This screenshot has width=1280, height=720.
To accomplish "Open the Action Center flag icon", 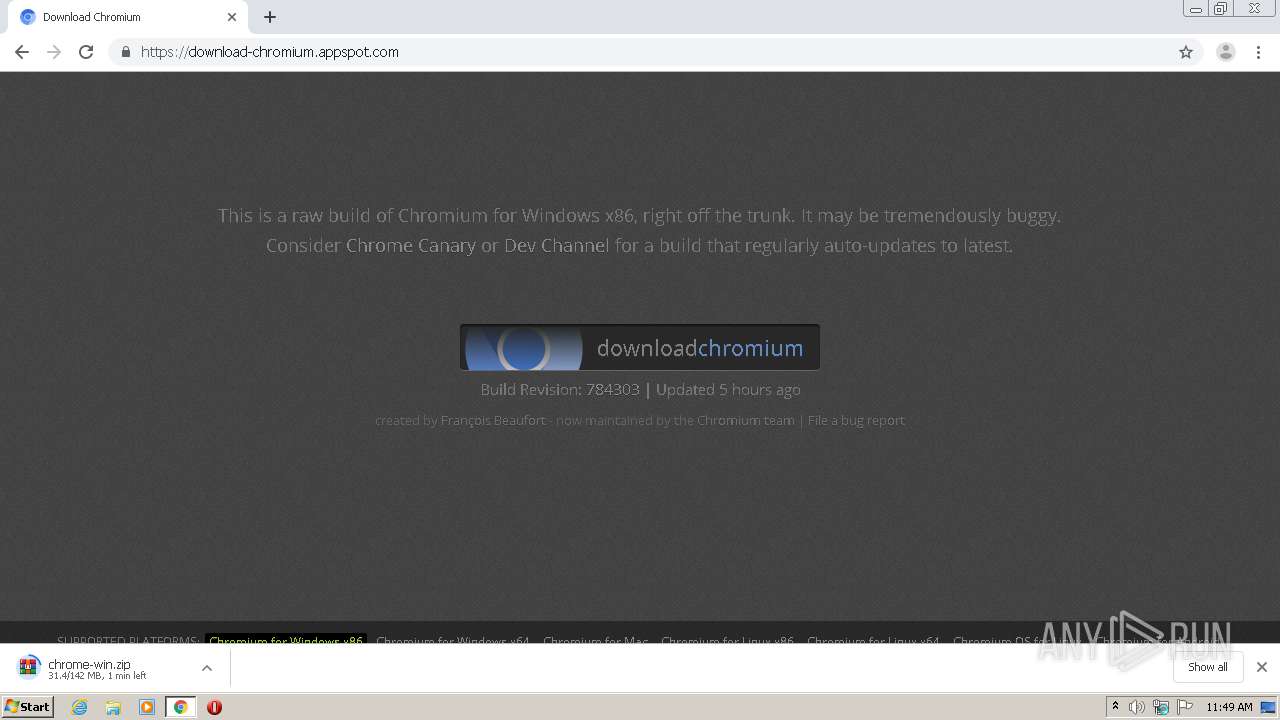I will tap(1185, 707).
